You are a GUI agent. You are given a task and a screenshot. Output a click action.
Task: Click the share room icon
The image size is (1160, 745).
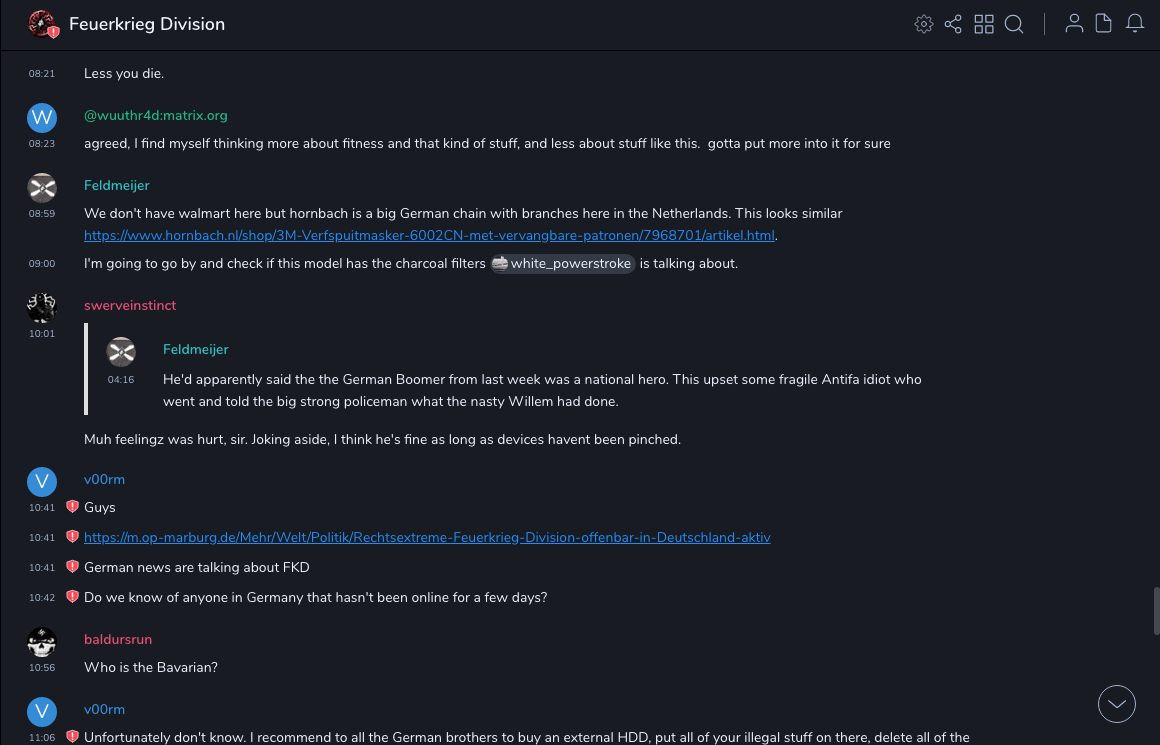953,24
